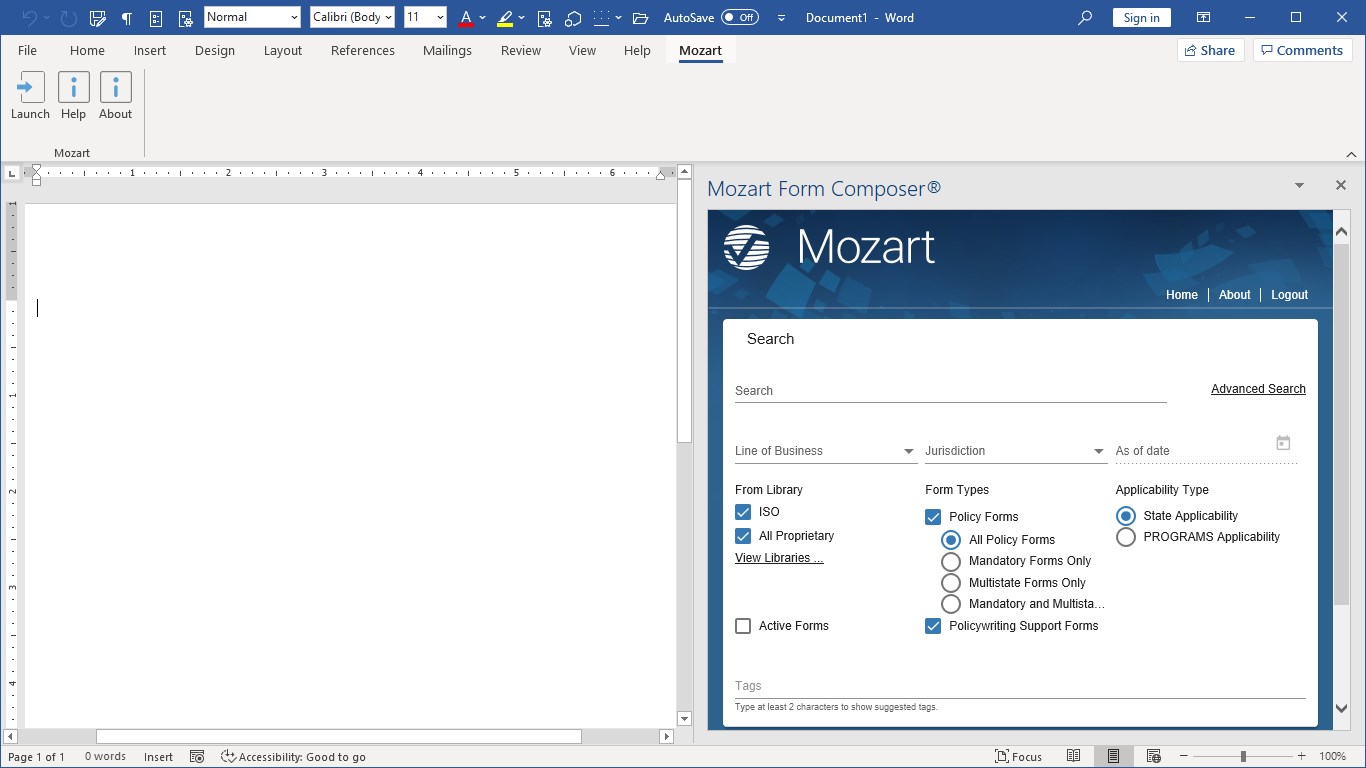The width and height of the screenshot is (1366, 768).
Task: Select All Policy Forms radio button
Action: [x=951, y=540]
